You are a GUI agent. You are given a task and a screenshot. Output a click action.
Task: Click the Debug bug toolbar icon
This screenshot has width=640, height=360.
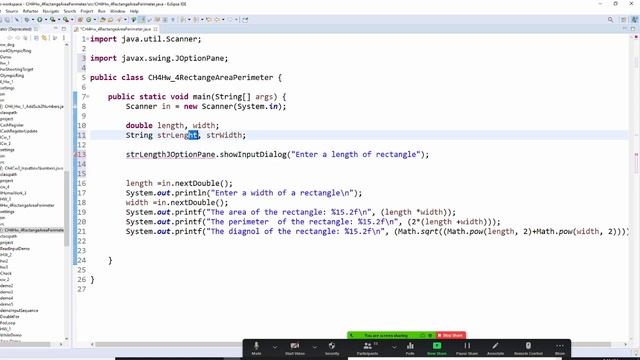coord(27,20)
